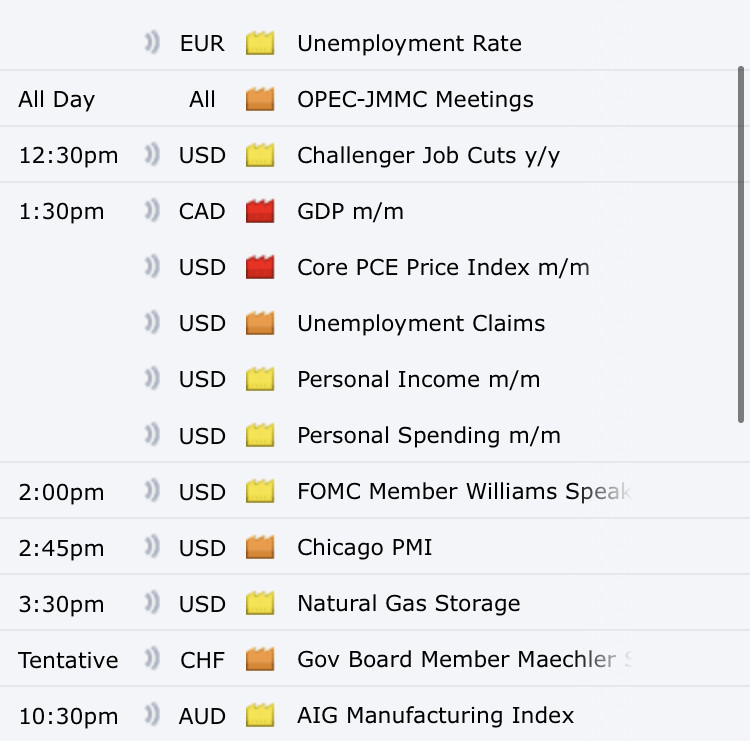Open the Personal Spending m/m event

[428, 436]
